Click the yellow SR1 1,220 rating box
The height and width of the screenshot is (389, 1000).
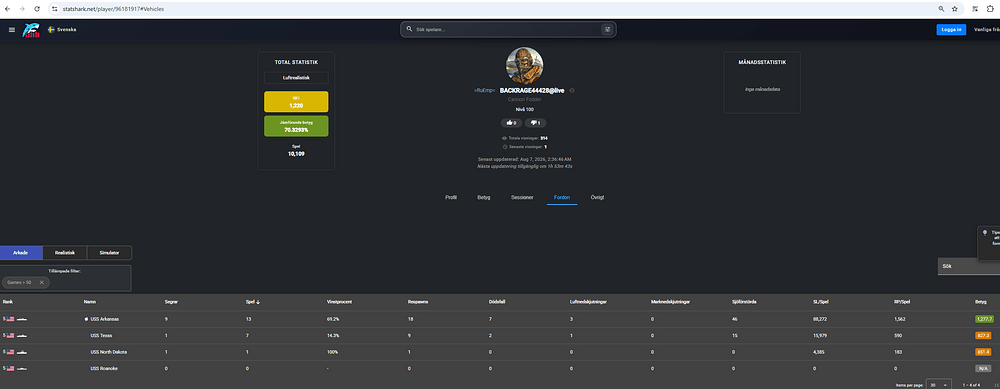pyautogui.click(x=296, y=102)
